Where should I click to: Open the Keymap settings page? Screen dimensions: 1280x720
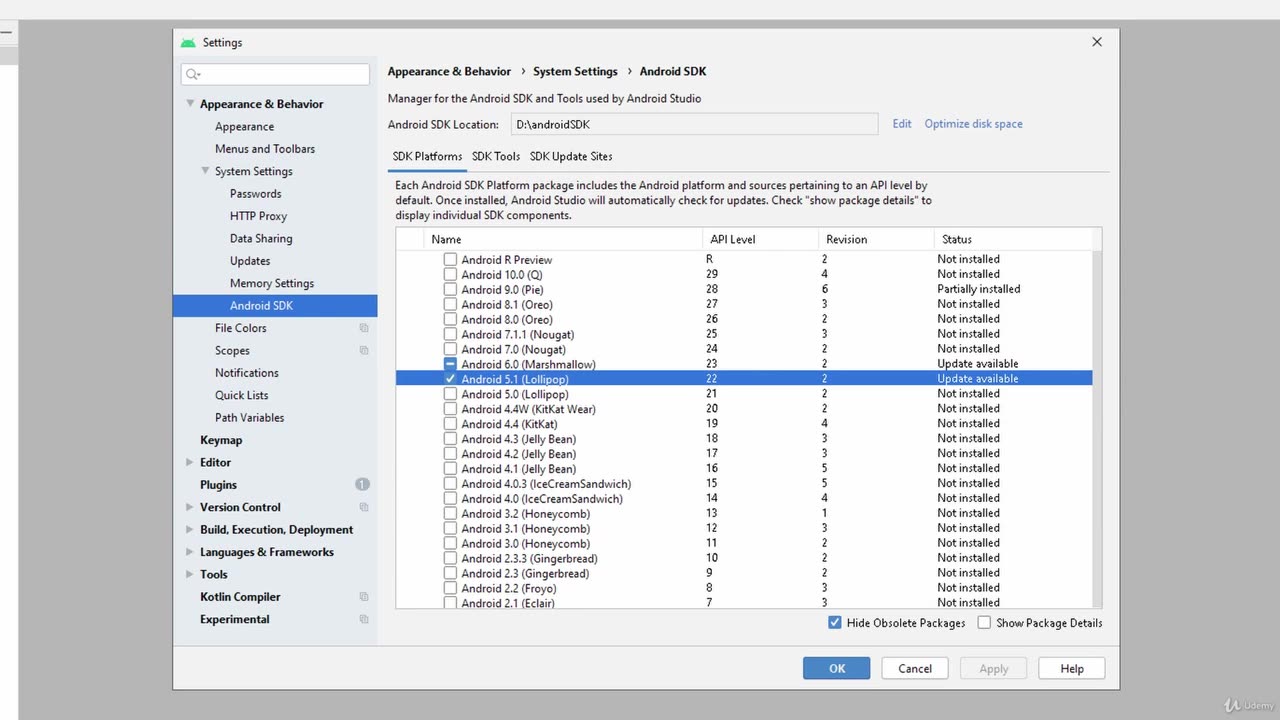tap(221, 440)
